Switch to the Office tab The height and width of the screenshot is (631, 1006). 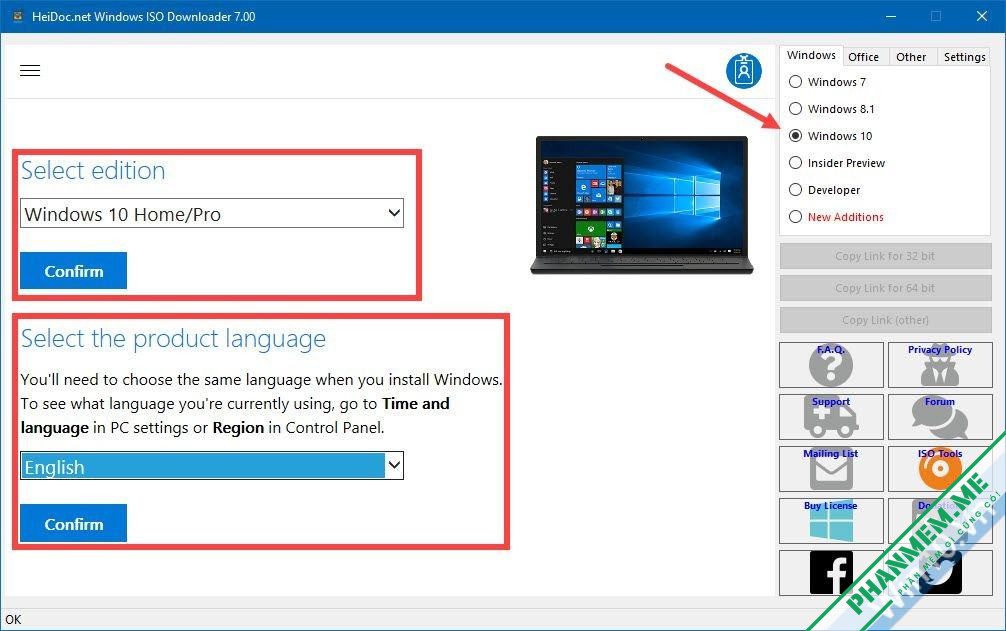864,57
